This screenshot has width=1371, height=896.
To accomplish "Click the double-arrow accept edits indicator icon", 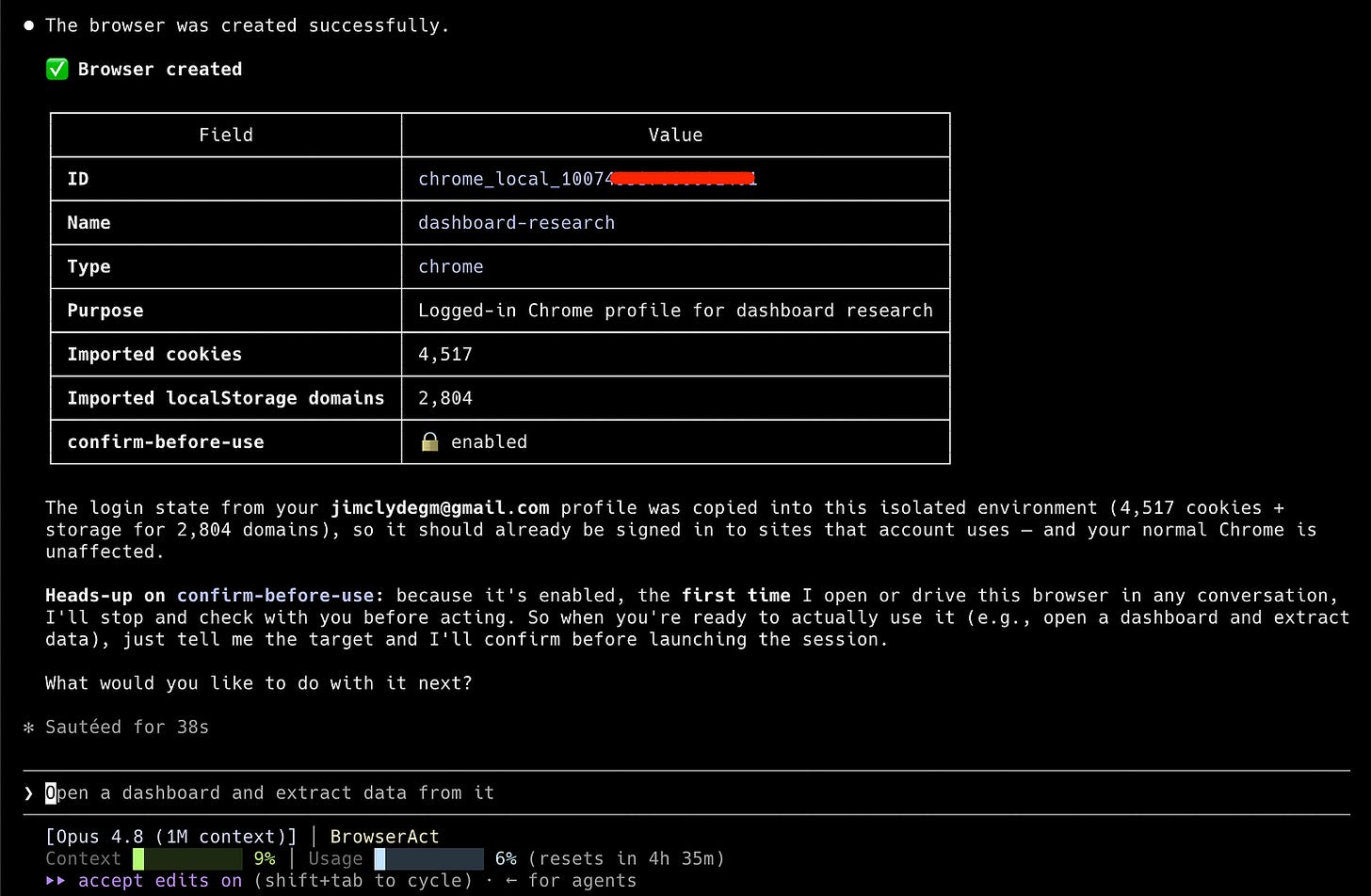I will (x=56, y=881).
